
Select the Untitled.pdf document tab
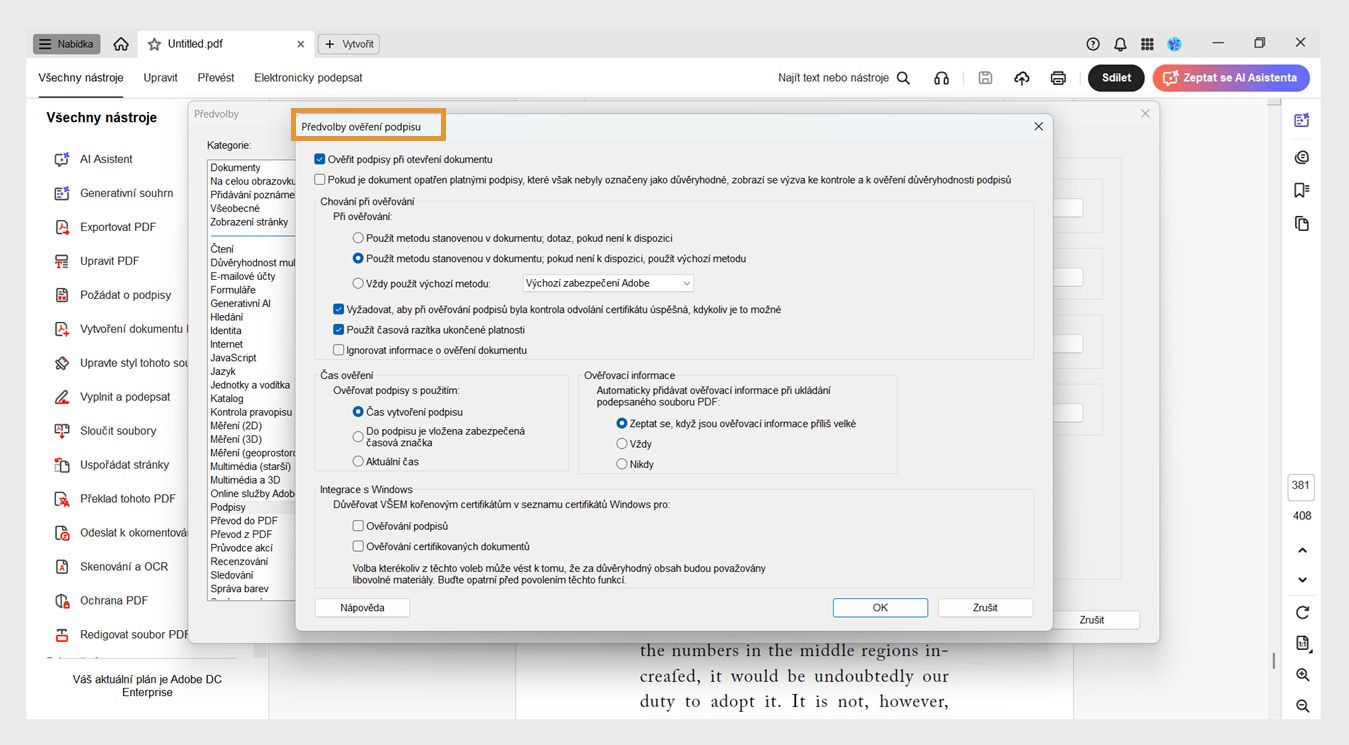point(226,44)
